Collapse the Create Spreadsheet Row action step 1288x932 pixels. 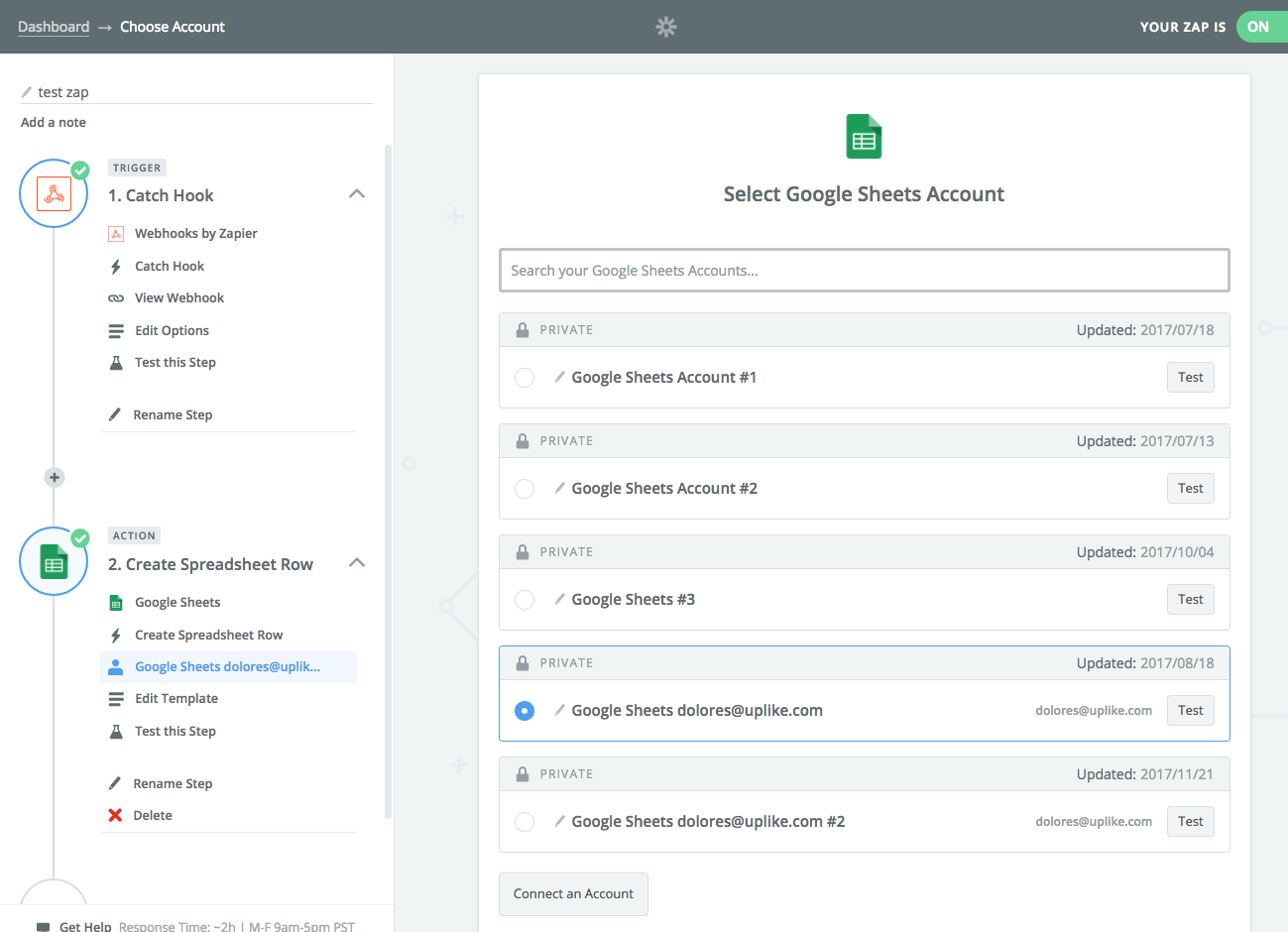[357, 563]
